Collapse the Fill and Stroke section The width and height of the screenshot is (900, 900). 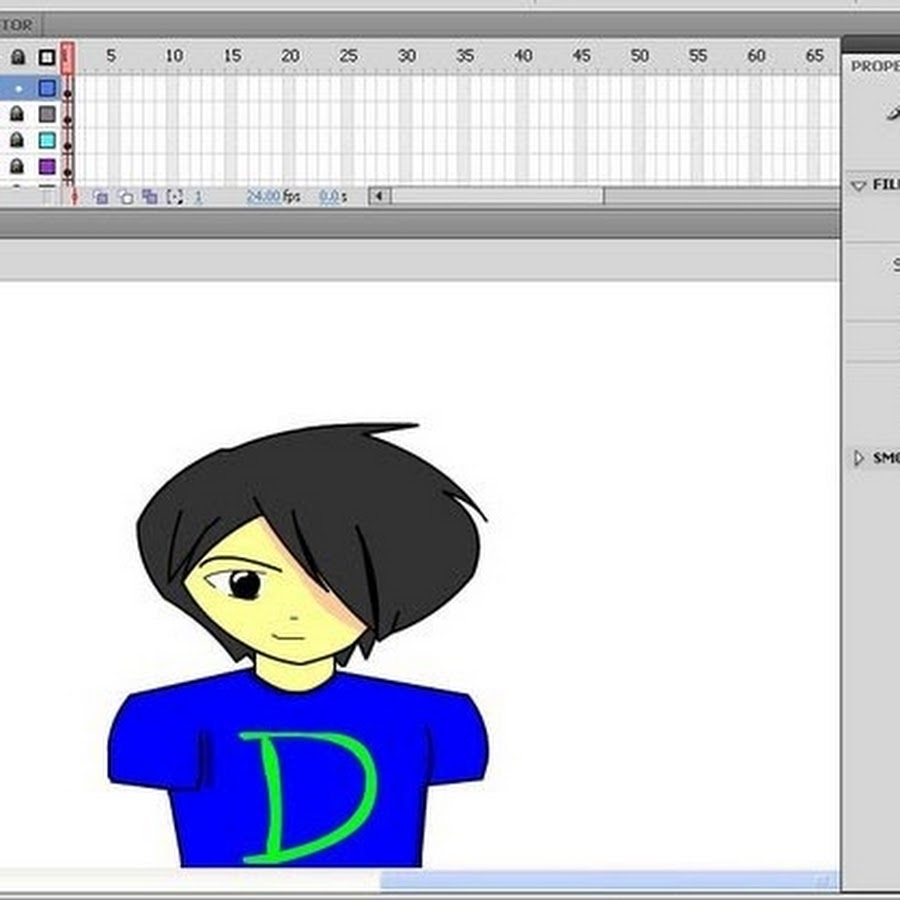click(858, 185)
